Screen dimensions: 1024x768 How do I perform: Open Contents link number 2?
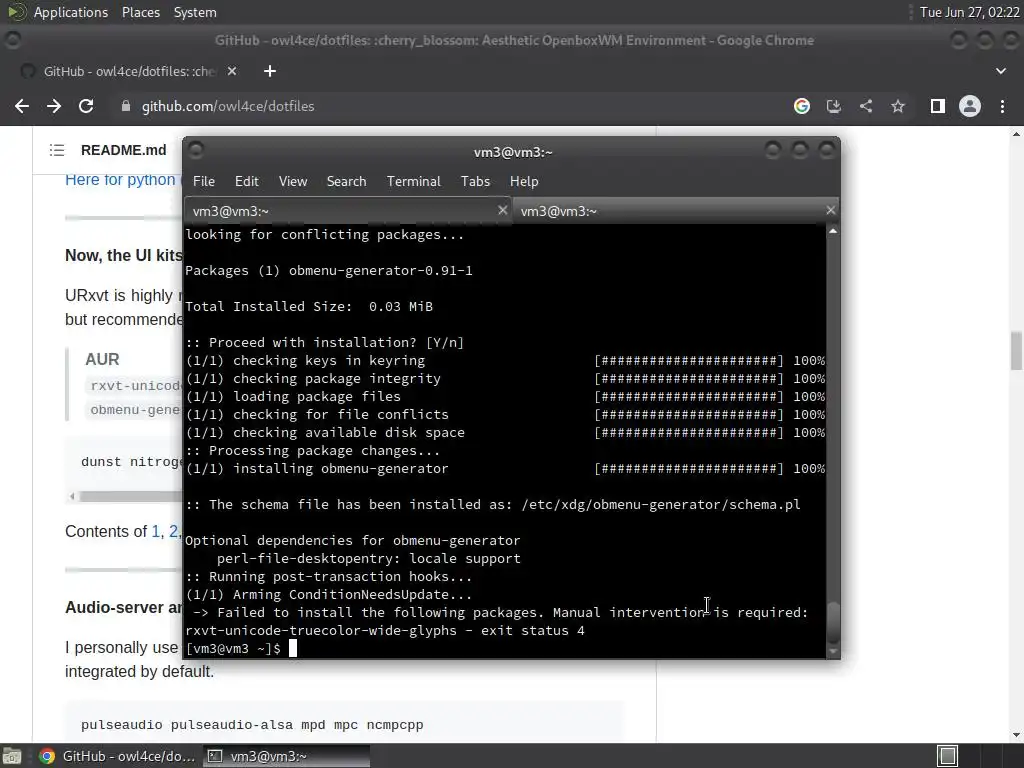[173, 532]
